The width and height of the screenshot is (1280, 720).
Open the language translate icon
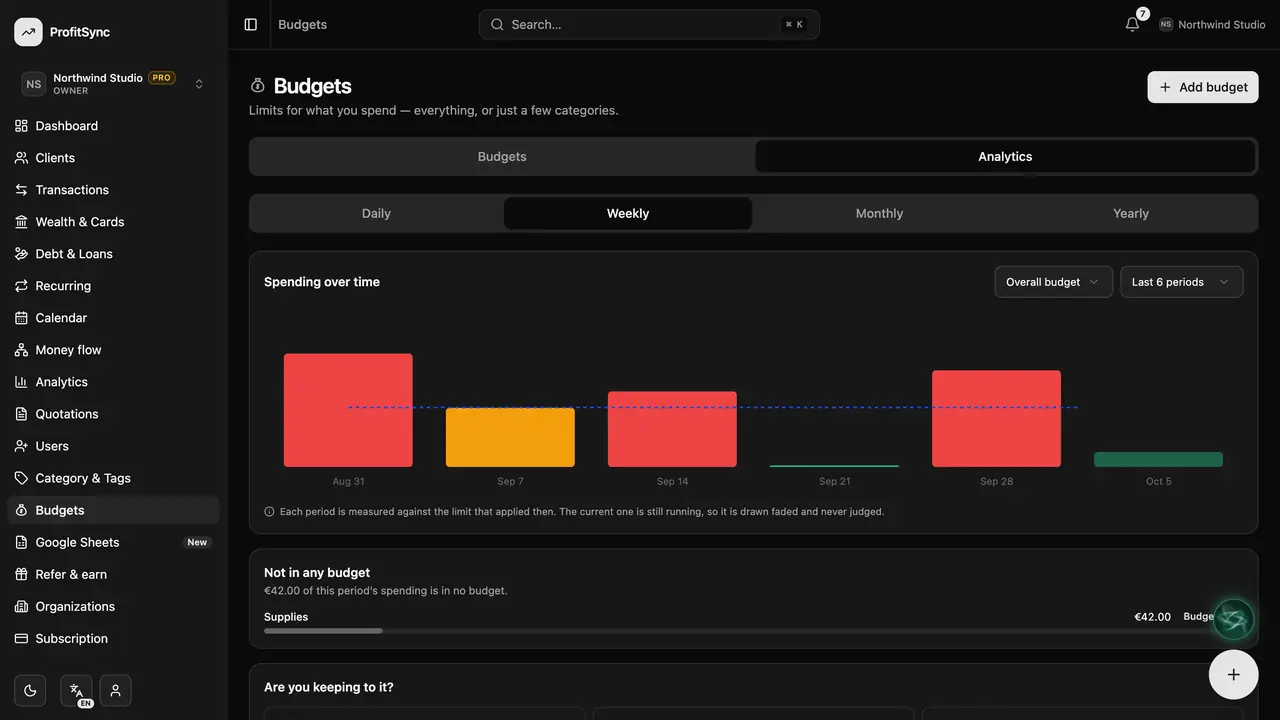point(76,691)
